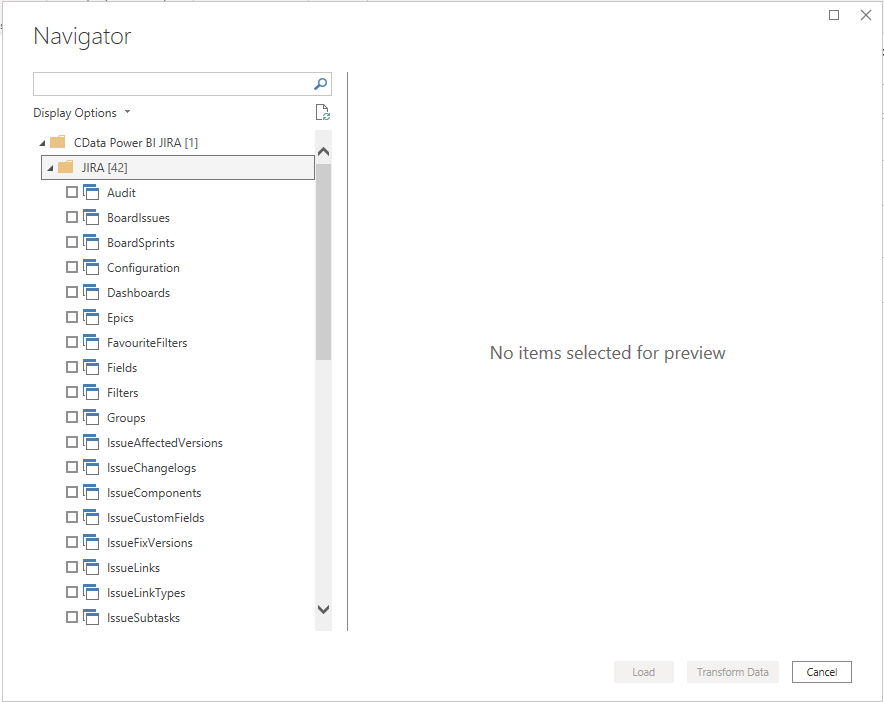This screenshot has height=702, width=884.
Task: Collapse the JIRA folder node
Action: click(x=49, y=167)
